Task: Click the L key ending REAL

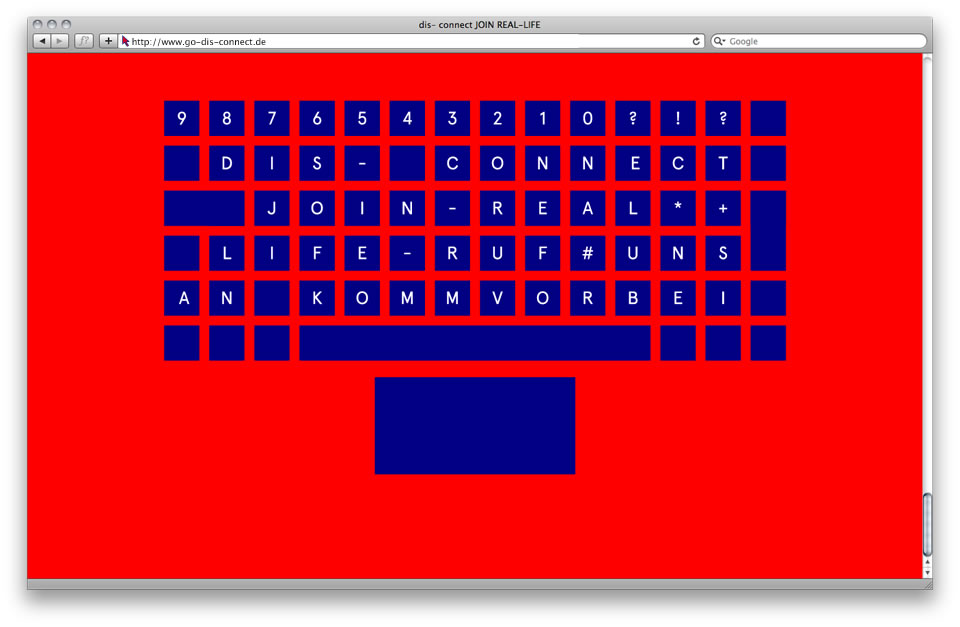Action: click(632, 208)
